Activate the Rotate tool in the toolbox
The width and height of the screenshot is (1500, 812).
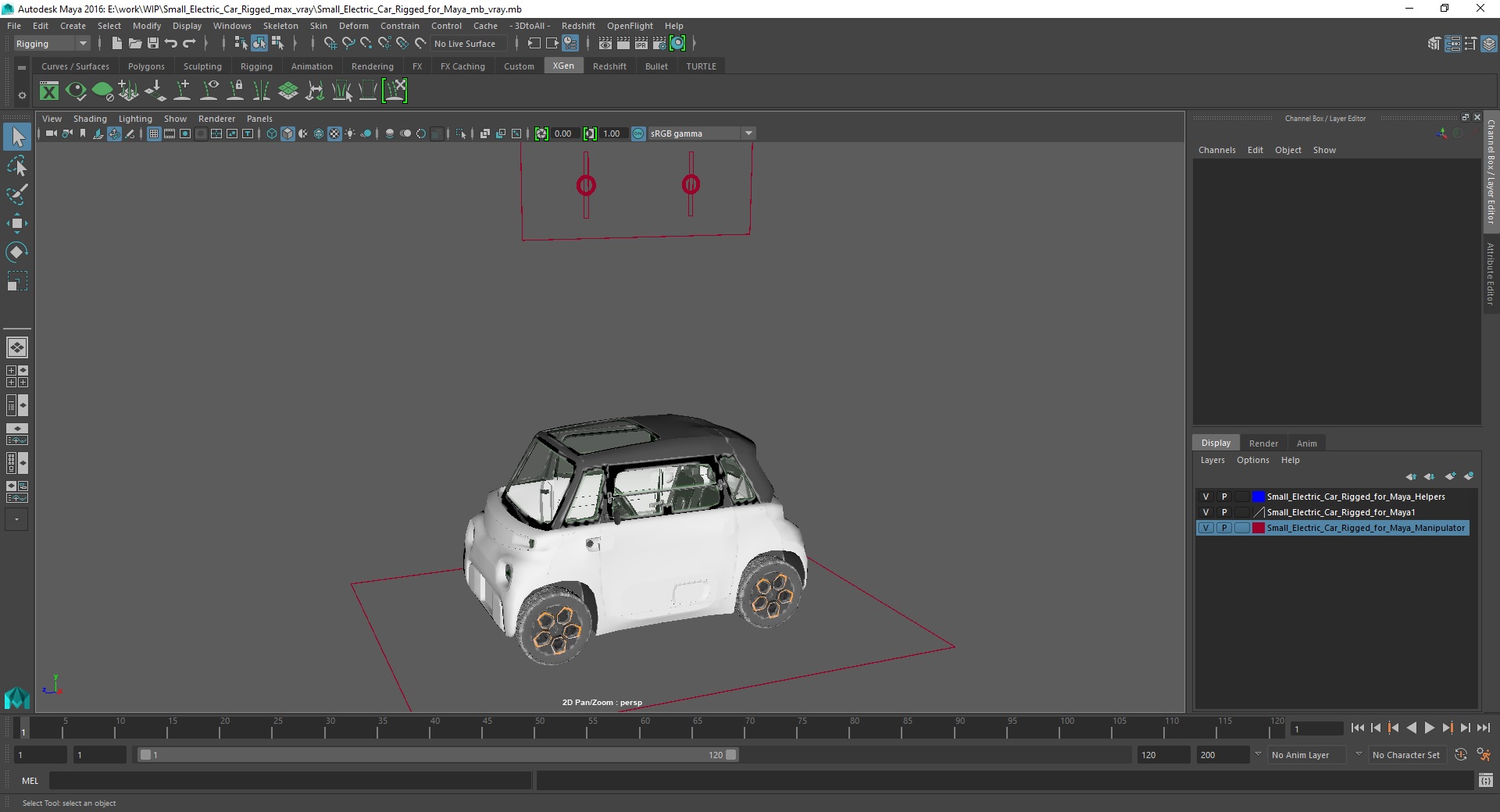(16, 251)
